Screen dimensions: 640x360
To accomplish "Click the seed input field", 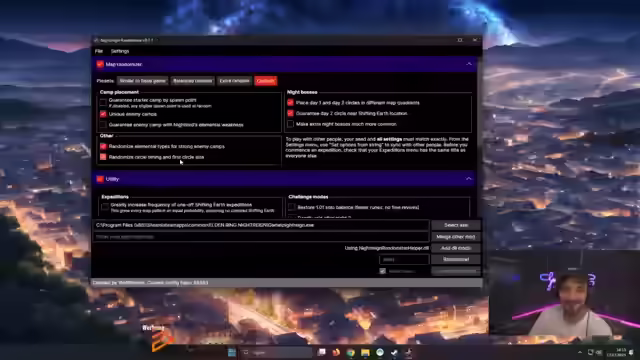I will pos(404,260).
